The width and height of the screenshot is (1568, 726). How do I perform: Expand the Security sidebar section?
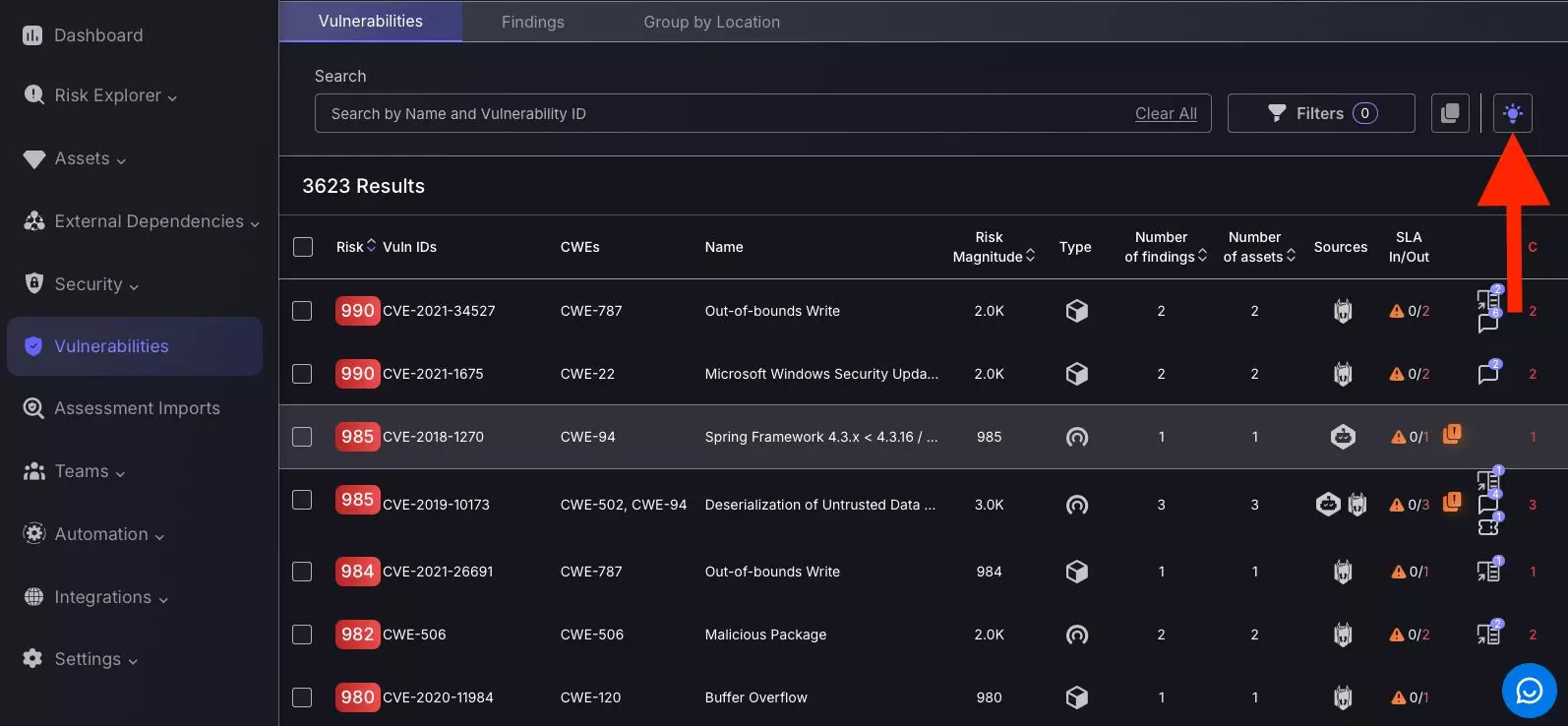82,284
